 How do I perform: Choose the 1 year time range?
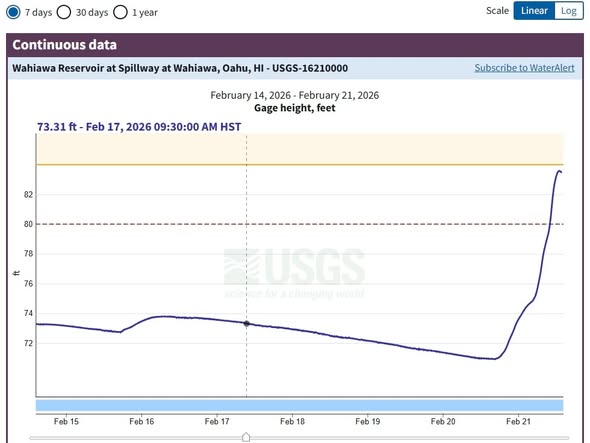(x=120, y=12)
